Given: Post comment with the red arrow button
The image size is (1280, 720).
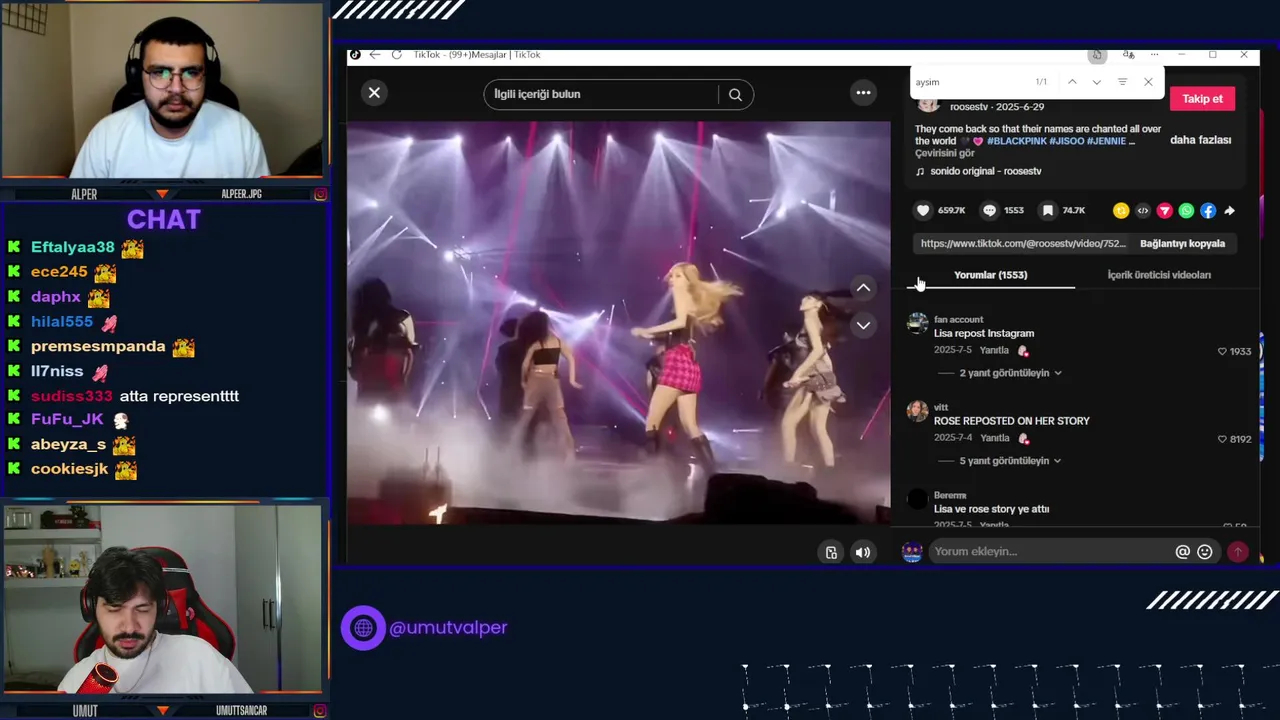Looking at the screenshot, I should click(1238, 552).
